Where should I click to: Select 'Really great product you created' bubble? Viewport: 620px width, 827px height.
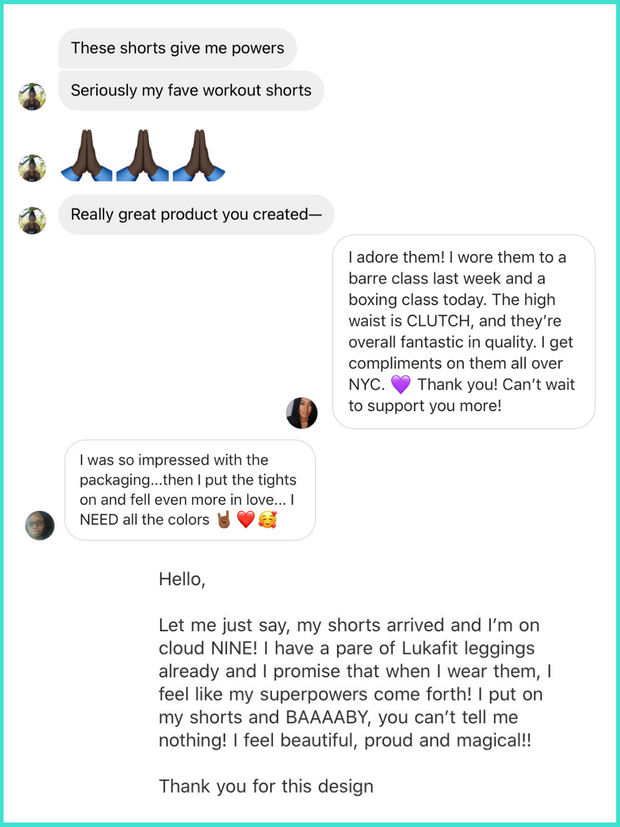point(196,215)
